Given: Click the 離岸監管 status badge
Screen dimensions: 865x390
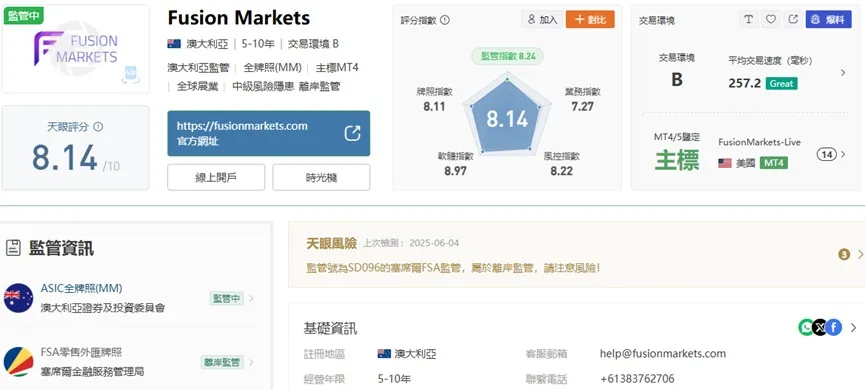Looking at the screenshot, I should coord(222,362).
